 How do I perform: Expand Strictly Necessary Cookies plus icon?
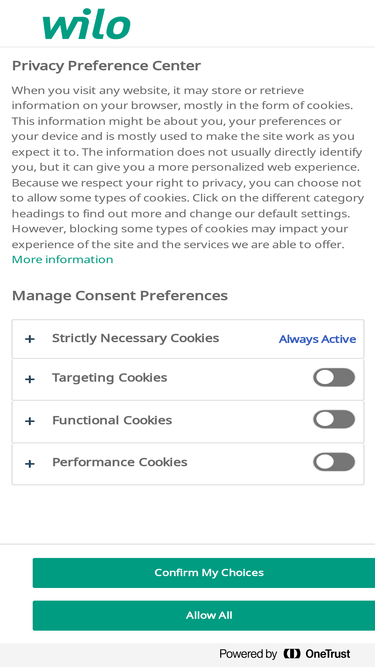coord(29,339)
